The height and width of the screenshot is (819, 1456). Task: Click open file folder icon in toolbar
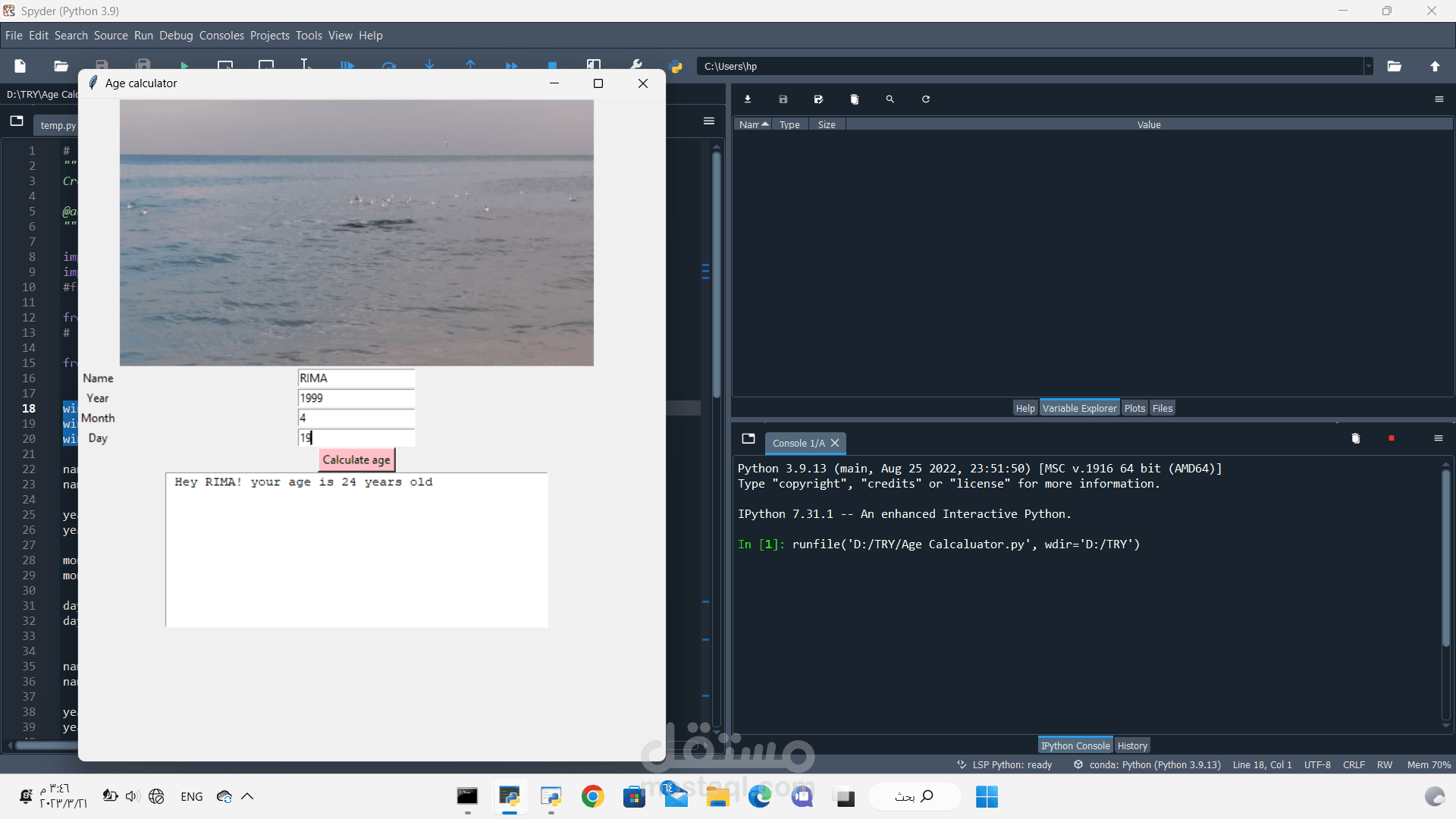pyautogui.click(x=61, y=67)
